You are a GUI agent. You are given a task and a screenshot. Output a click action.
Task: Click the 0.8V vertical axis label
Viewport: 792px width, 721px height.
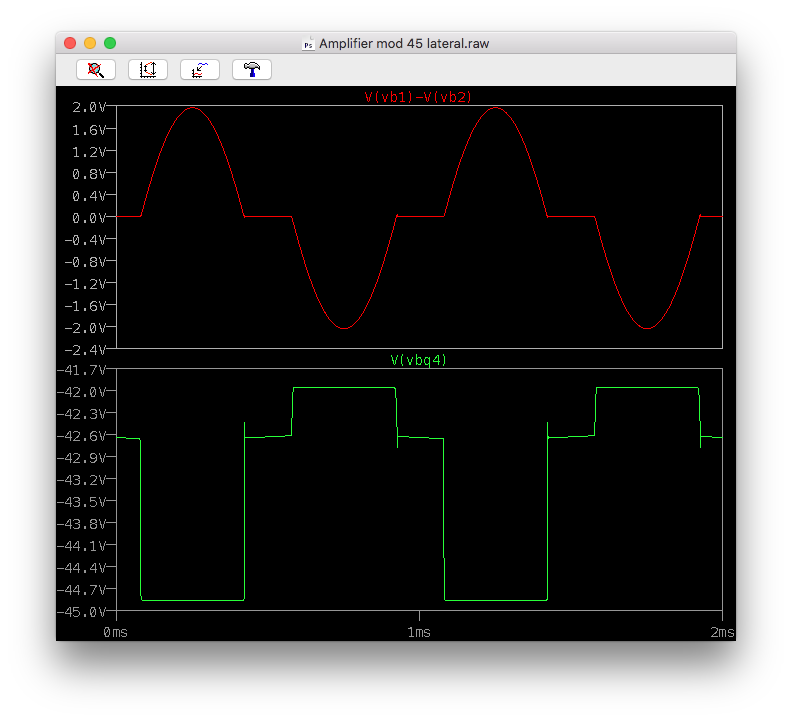point(89,174)
